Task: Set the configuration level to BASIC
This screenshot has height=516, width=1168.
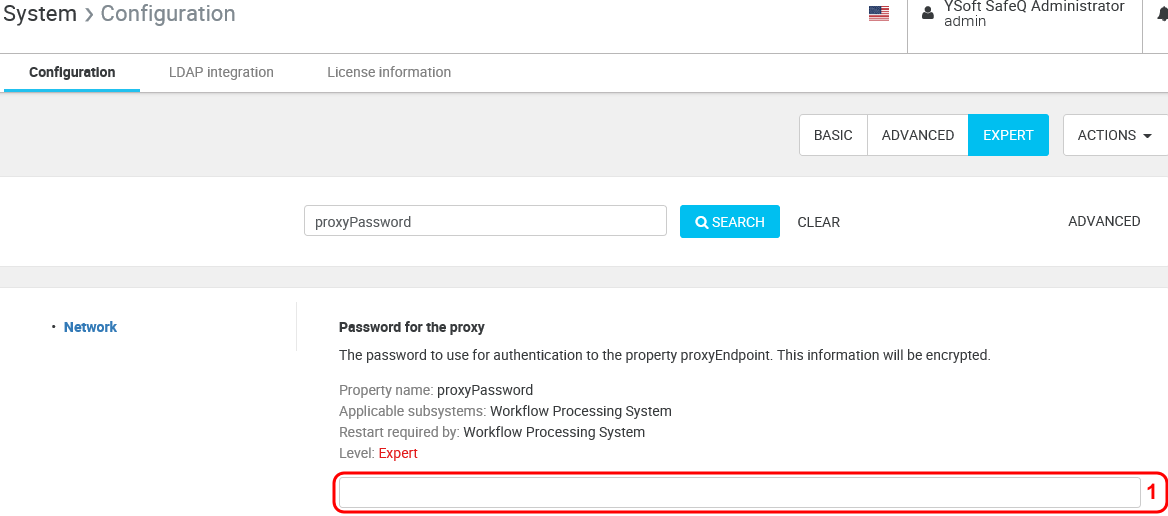Action: point(833,135)
